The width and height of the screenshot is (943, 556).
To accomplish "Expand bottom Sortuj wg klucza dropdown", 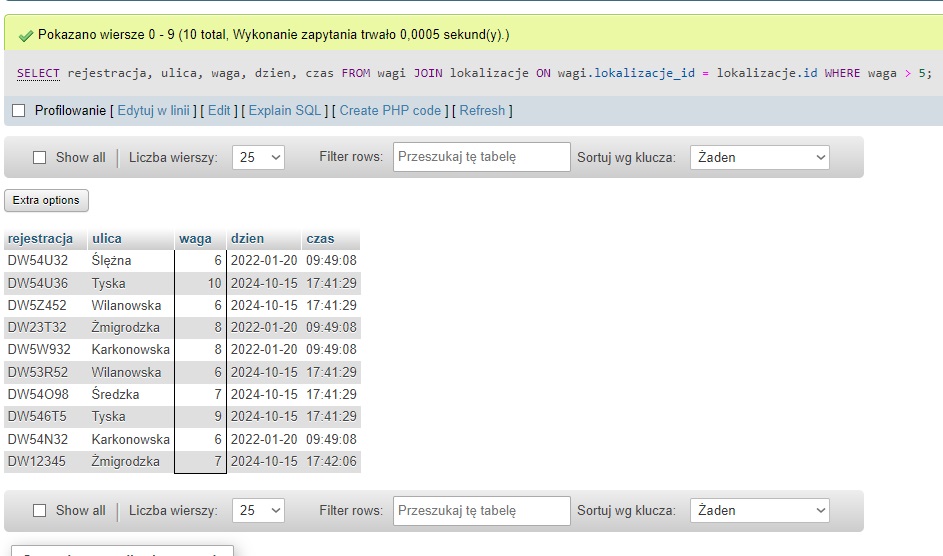I will [x=760, y=510].
